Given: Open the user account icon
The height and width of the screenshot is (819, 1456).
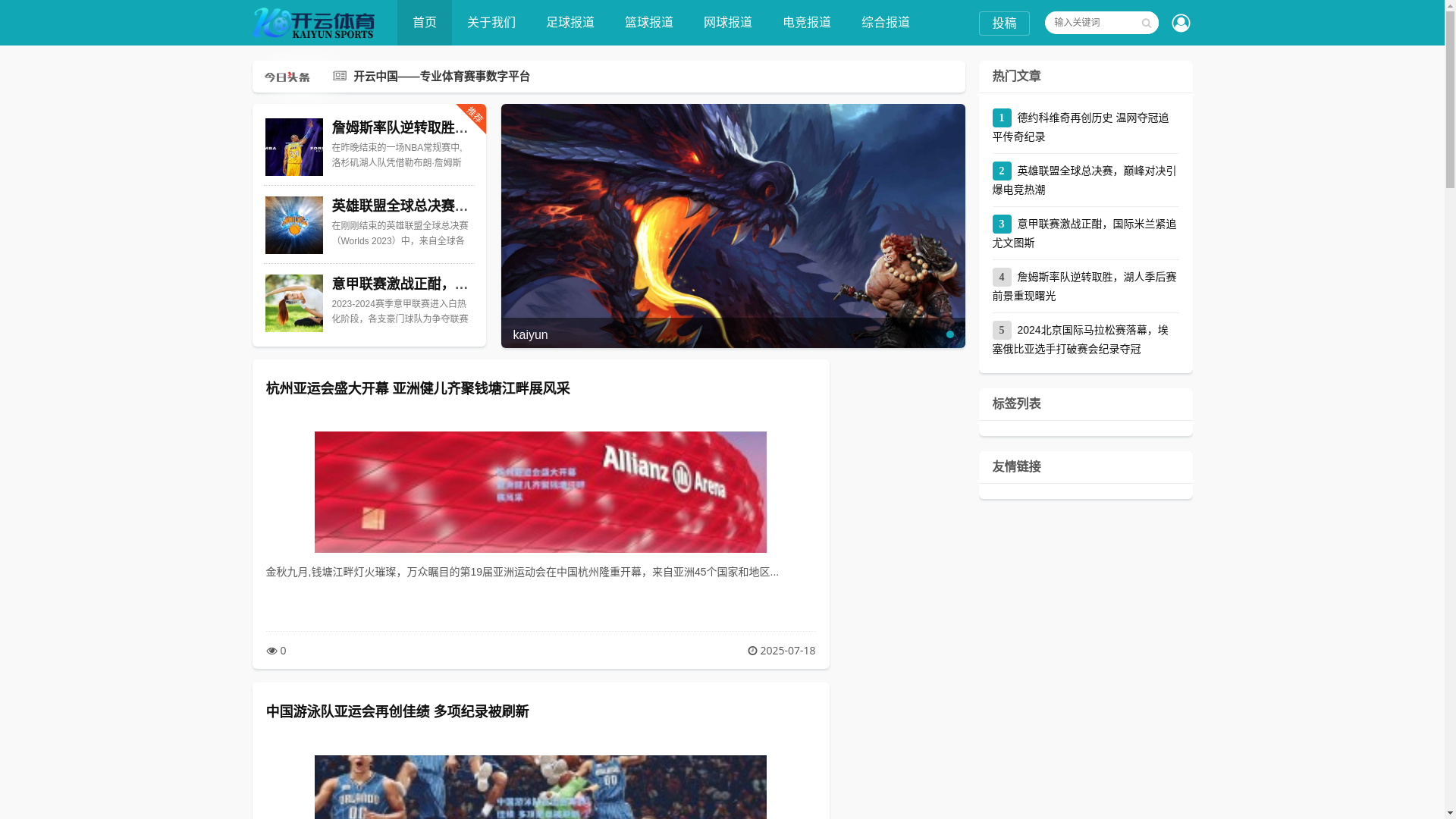Looking at the screenshot, I should click(x=1181, y=23).
